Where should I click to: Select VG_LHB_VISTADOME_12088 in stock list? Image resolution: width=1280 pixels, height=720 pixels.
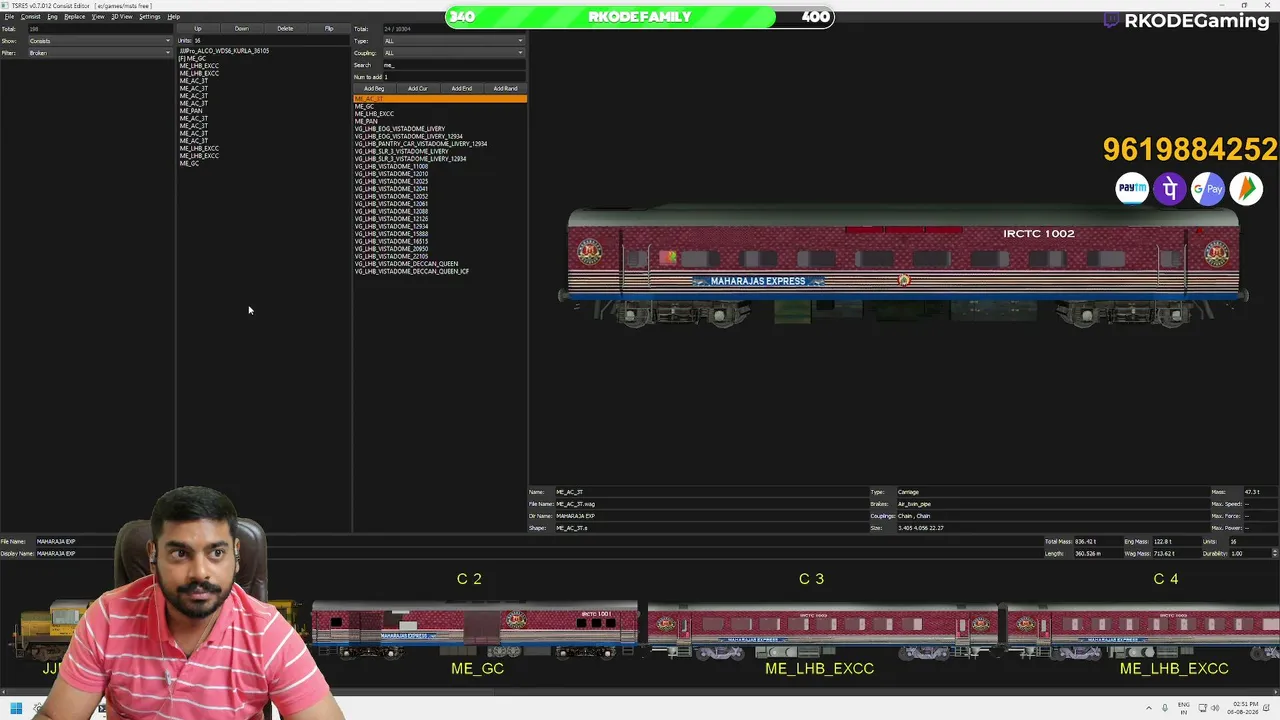(391, 212)
